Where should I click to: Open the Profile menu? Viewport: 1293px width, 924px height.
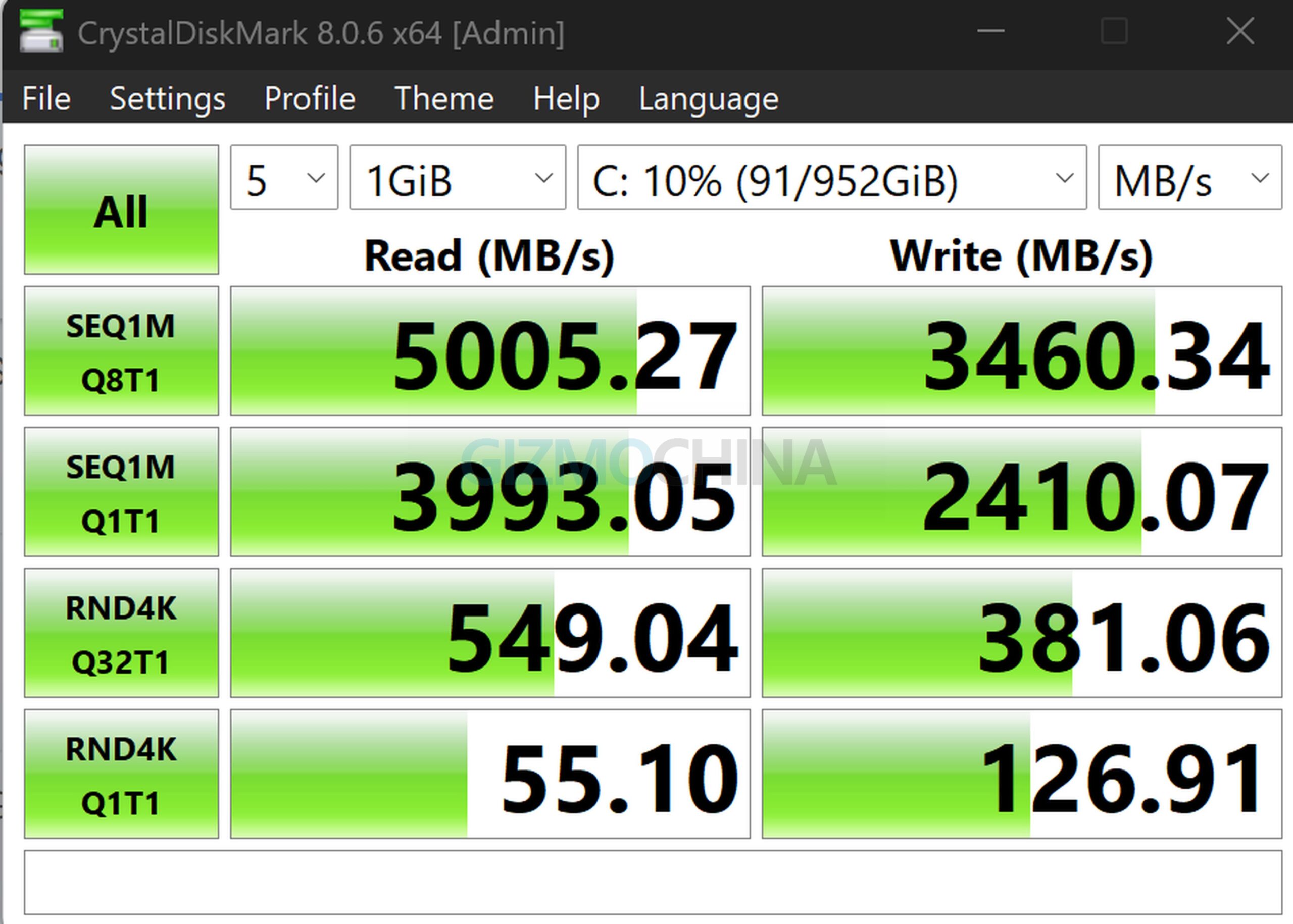(x=310, y=98)
